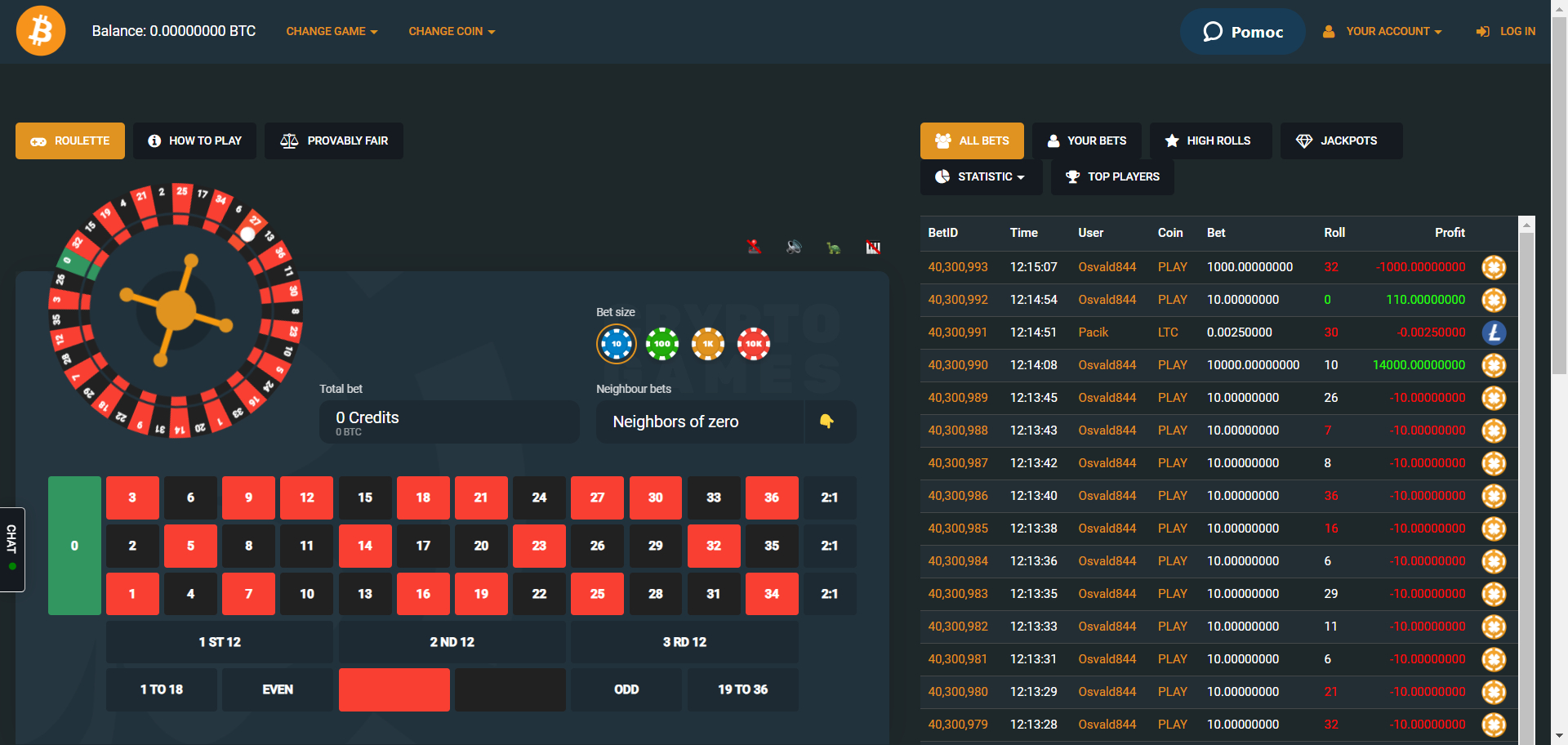Open the JACKPOTS tab
The image size is (1568, 745).
[1340, 141]
